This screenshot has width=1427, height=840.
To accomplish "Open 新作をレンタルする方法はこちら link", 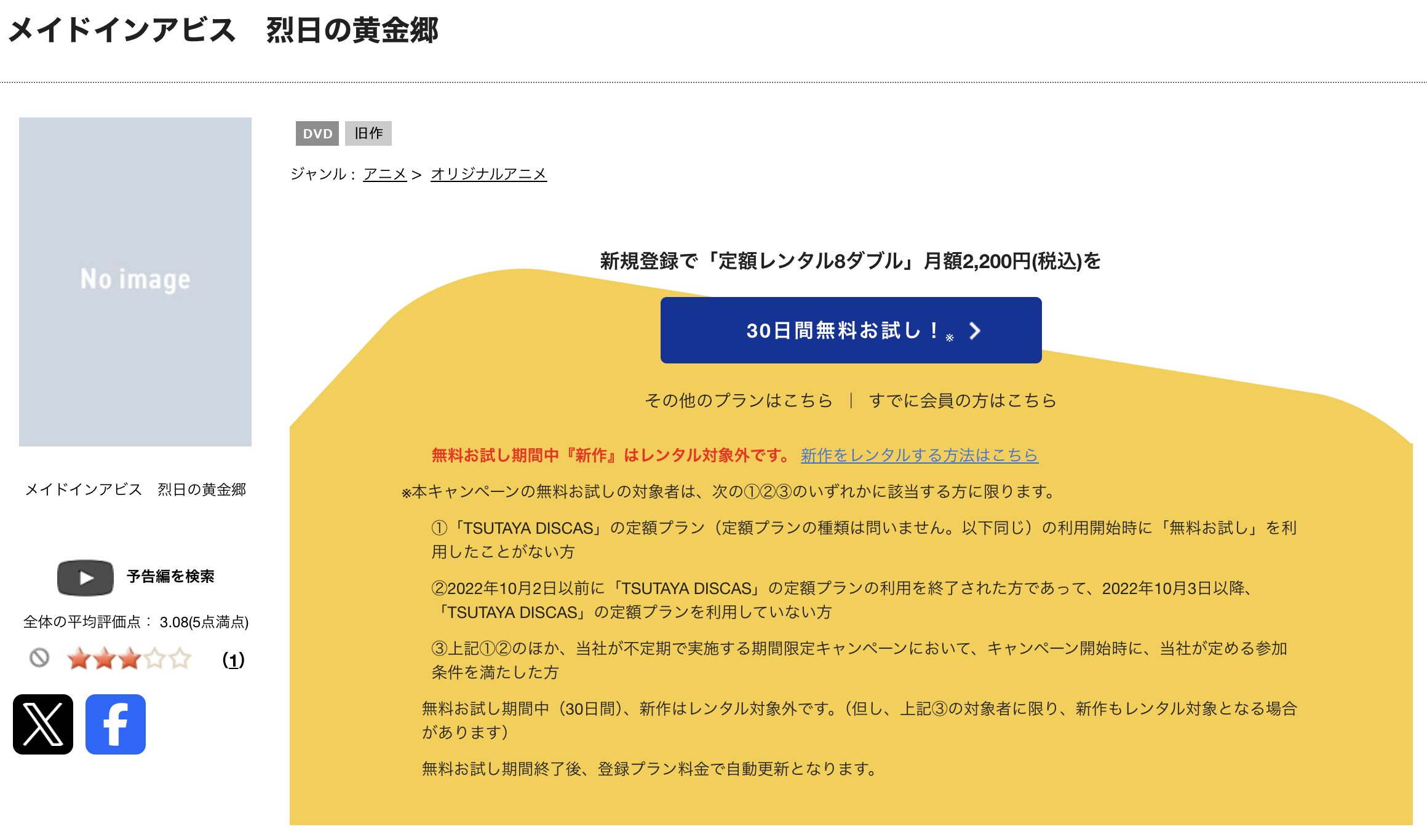I will click(x=920, y=456).
